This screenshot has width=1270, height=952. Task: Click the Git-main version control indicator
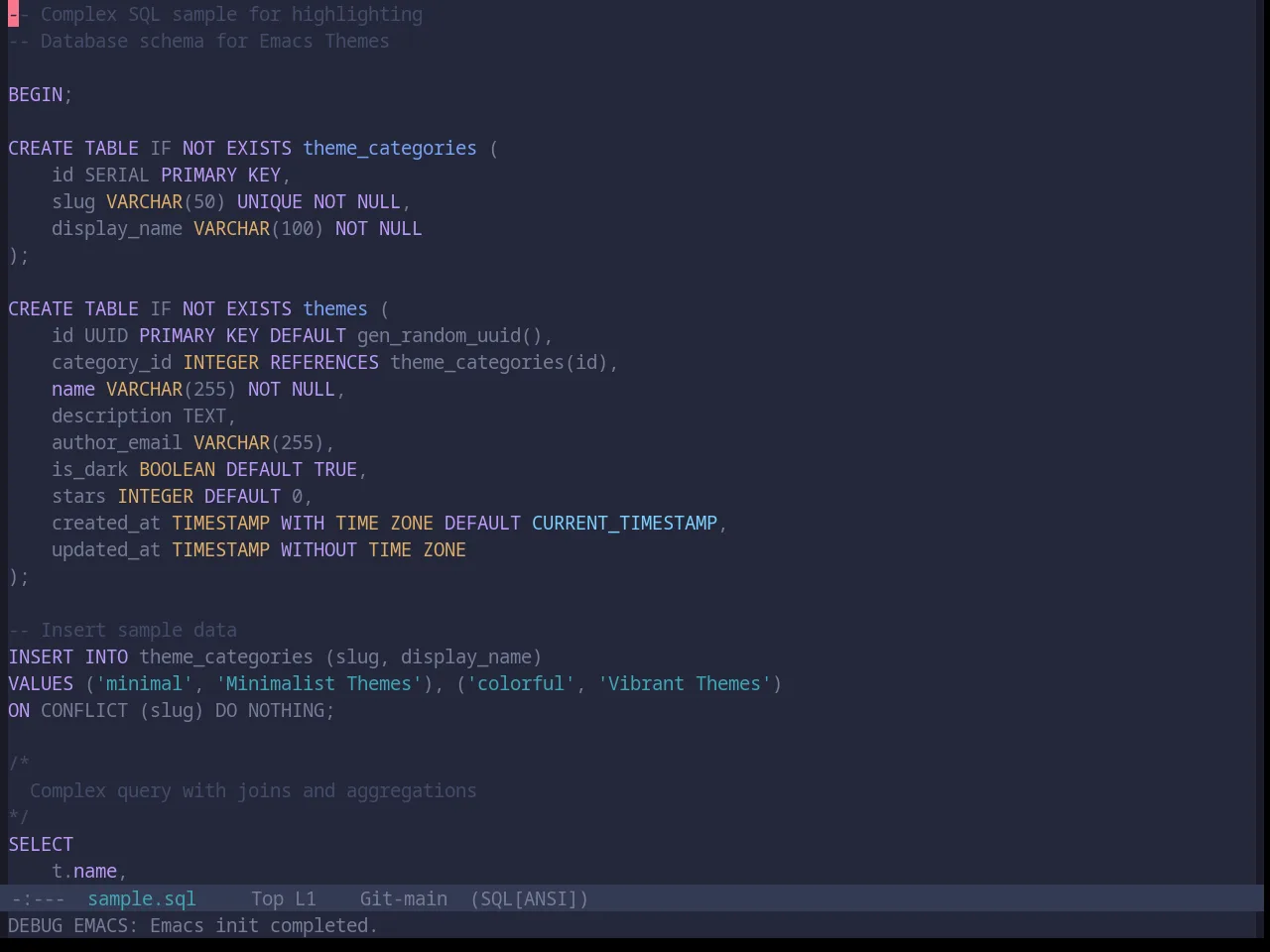click(404, 898)
